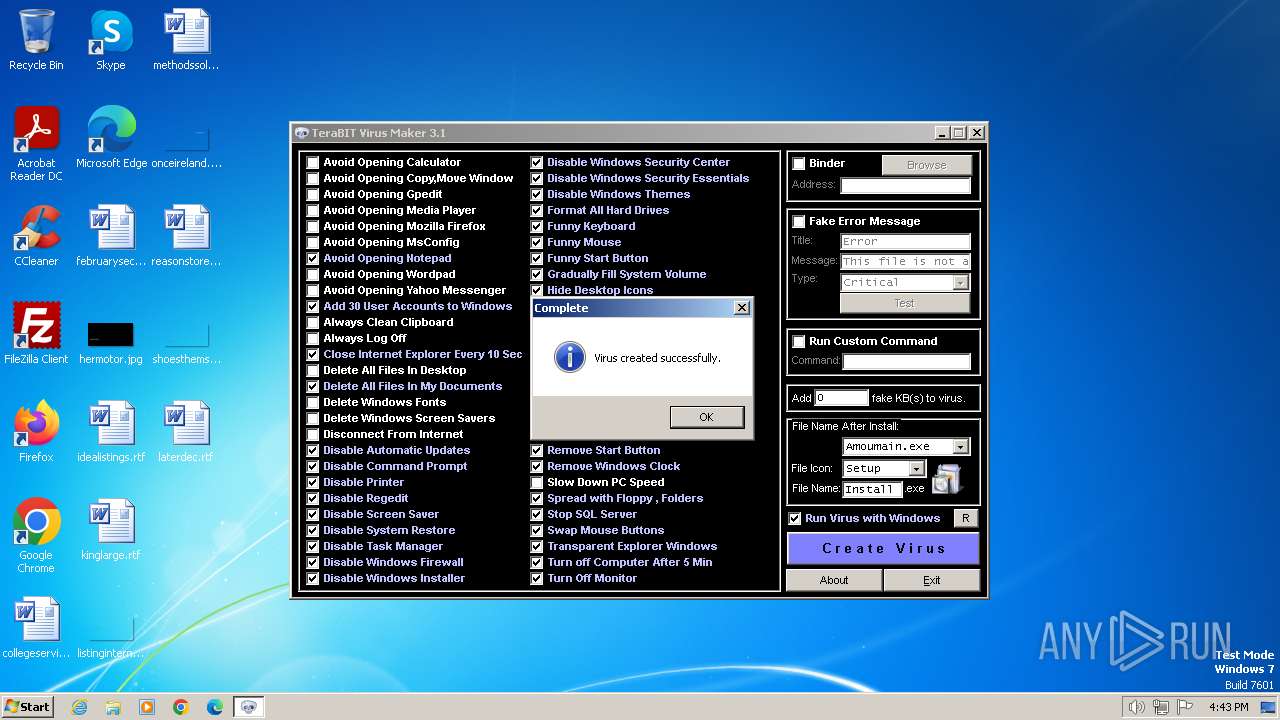Open the FileZilla Client desktop shortcut
This screenshot has height=720, width=1280.
click(36, 334)
